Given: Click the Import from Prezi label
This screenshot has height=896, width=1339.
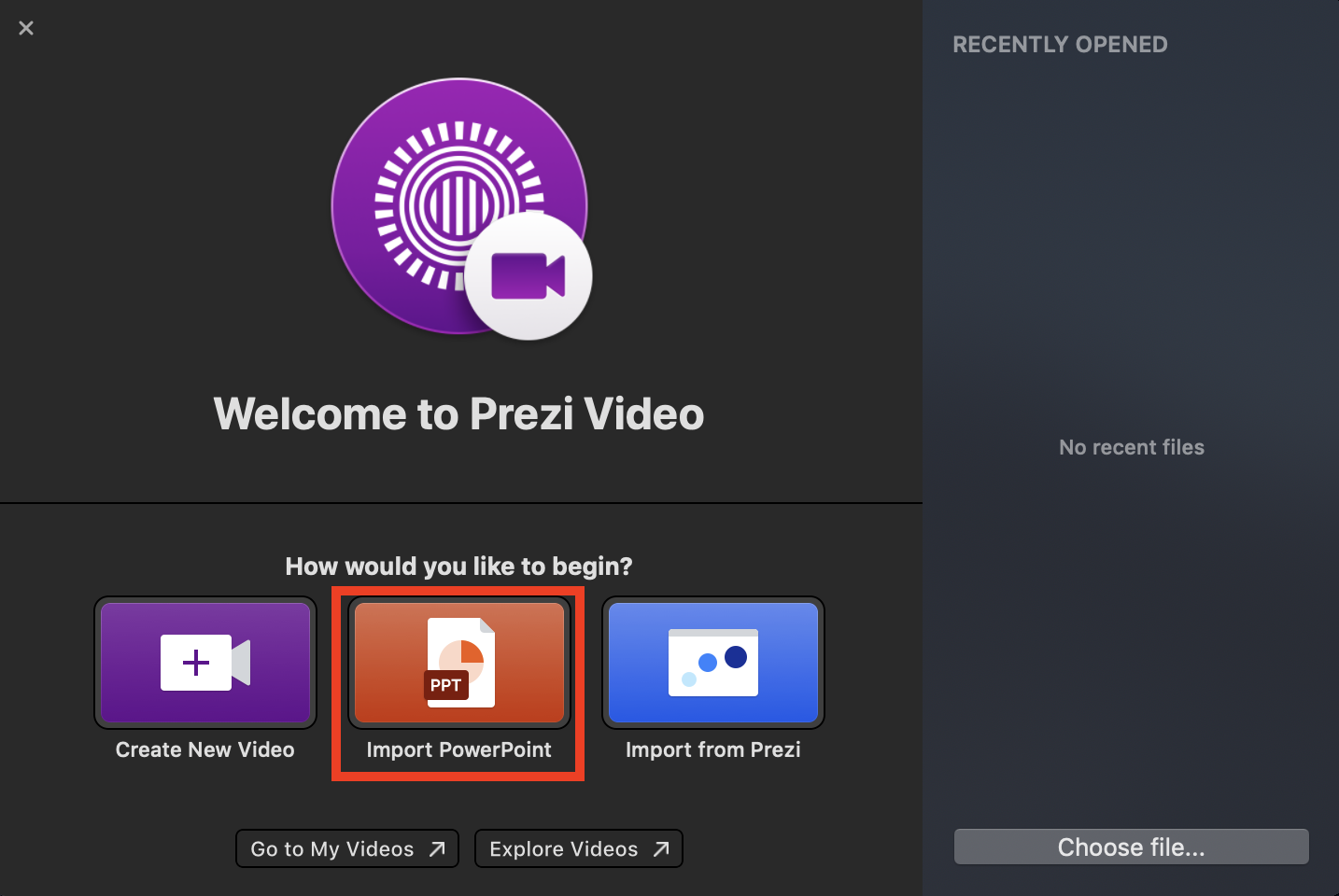Looking at the screenshot, I should (x=713, y=749).
